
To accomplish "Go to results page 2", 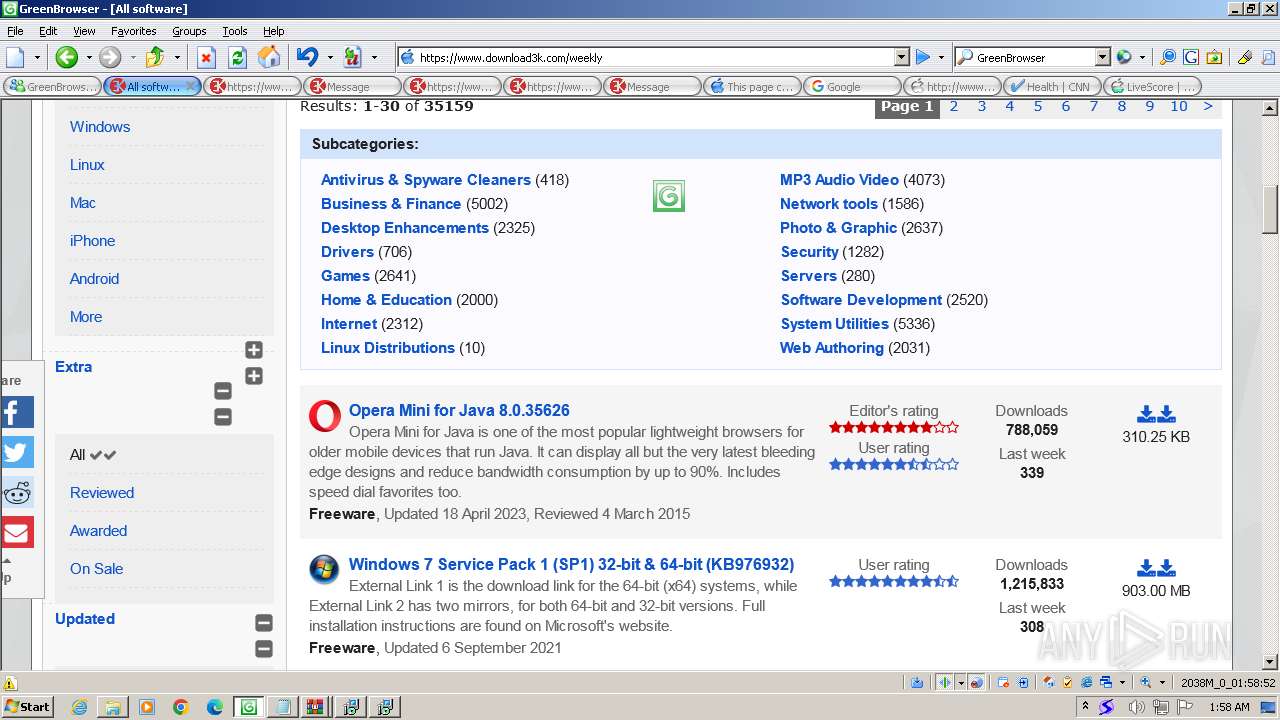I will coord(954,106).
